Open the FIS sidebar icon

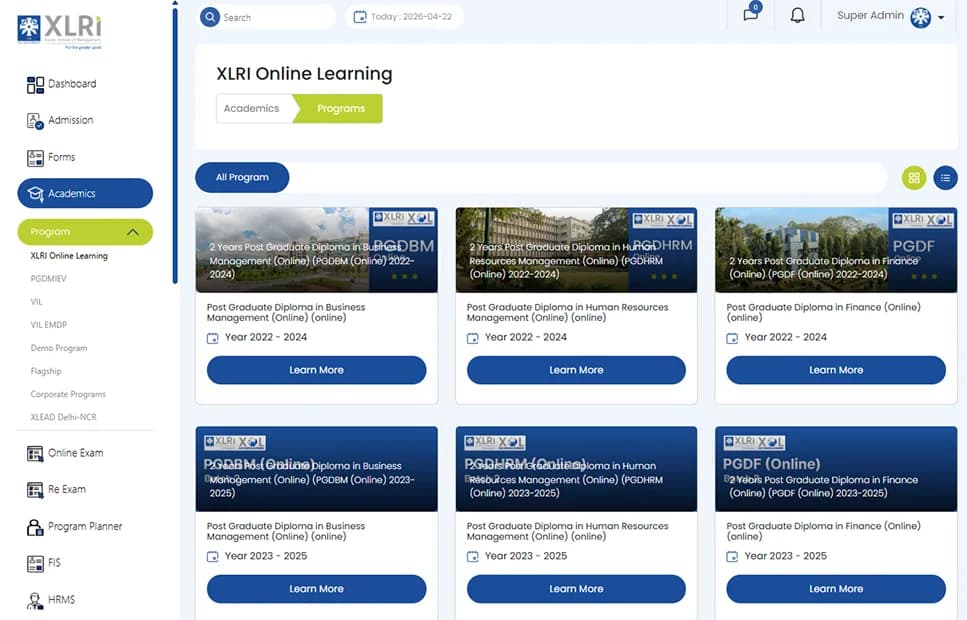point(35,563)
